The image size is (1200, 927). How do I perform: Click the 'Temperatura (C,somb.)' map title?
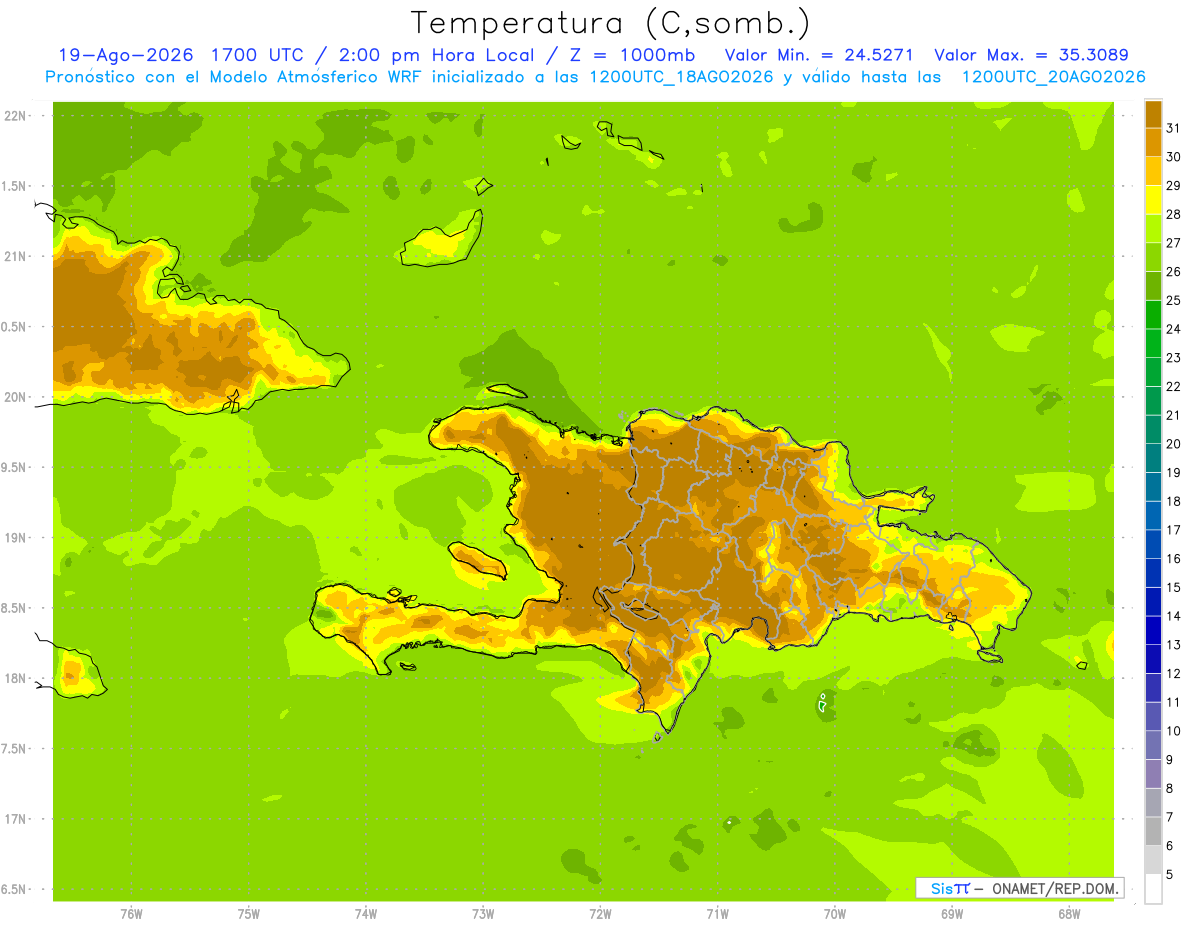611,23
